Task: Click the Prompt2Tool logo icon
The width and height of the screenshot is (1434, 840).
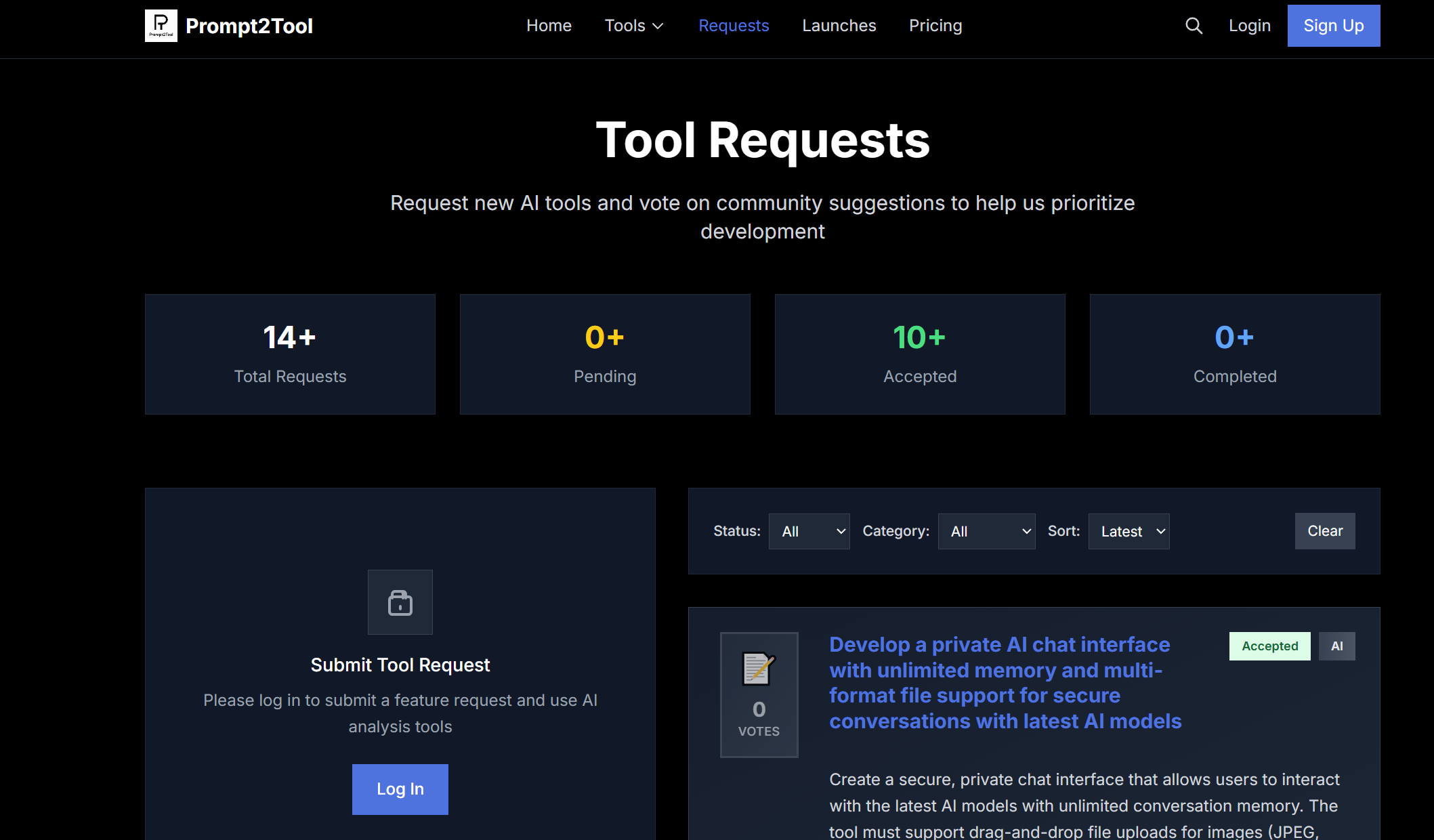Action: (x=161, y=26)
